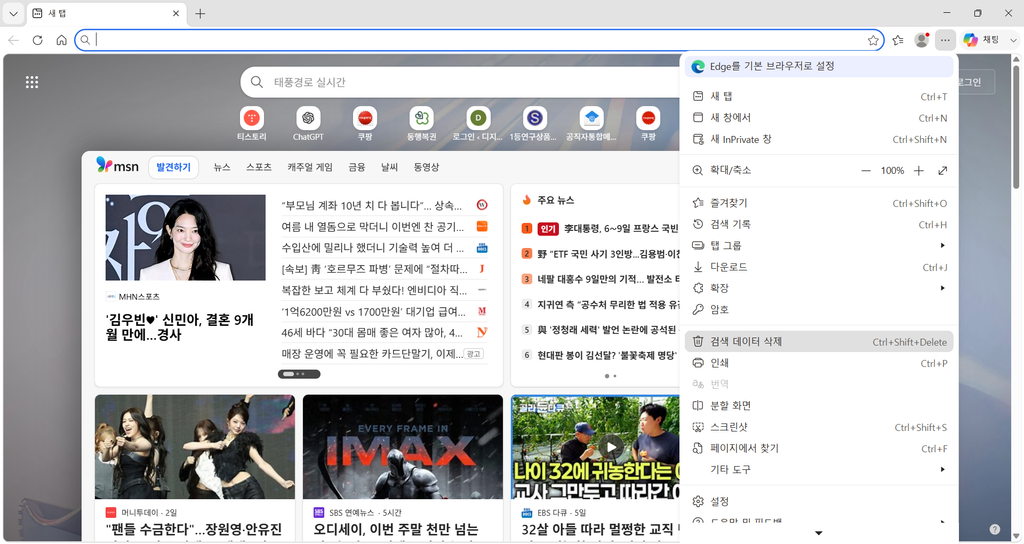Open the tab actions dropdown arrow
Image resolution: width=1024 pixels, height=544 pixels.
pyautogui.click(x=13, y=13)
